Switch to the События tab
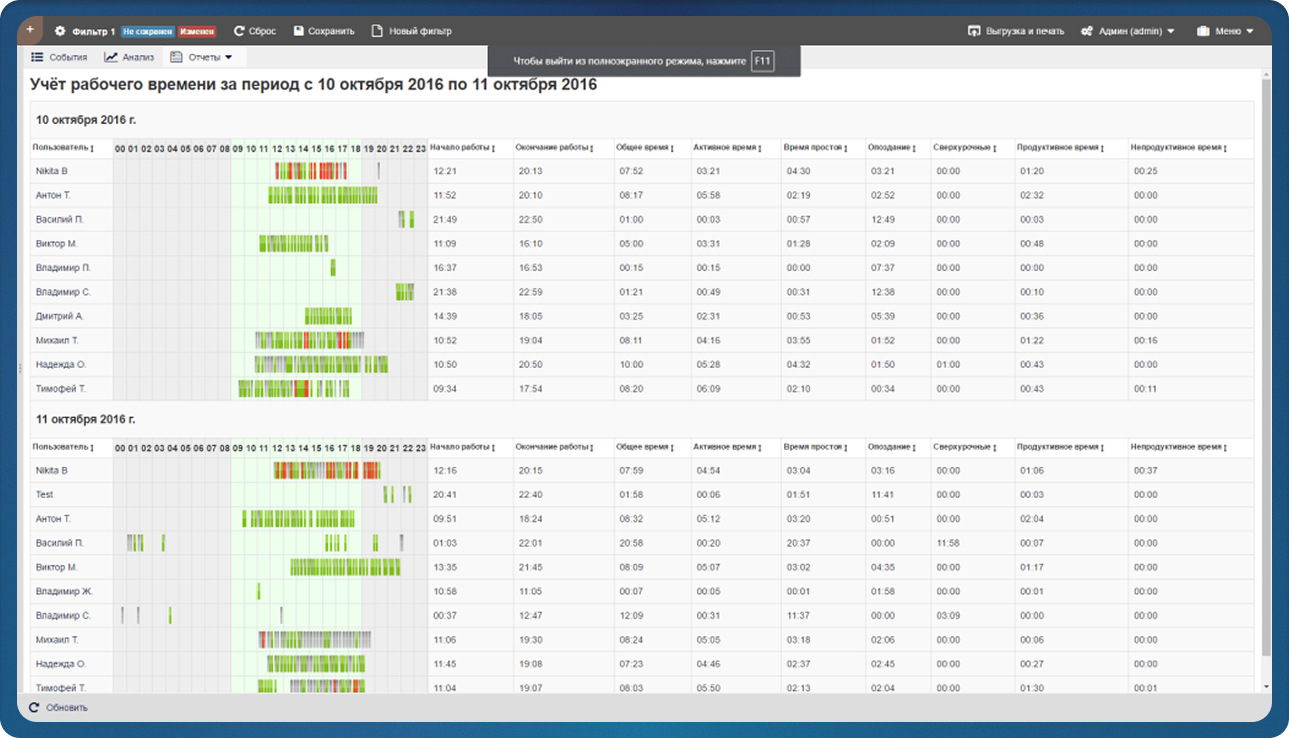The height and width of the screenshot is (738, 1289). pyautogui.click(x=59, y=58)
